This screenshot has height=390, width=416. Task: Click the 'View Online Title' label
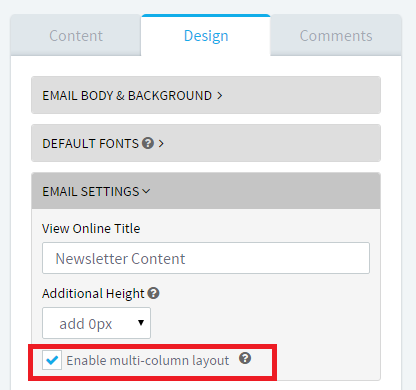91,228
